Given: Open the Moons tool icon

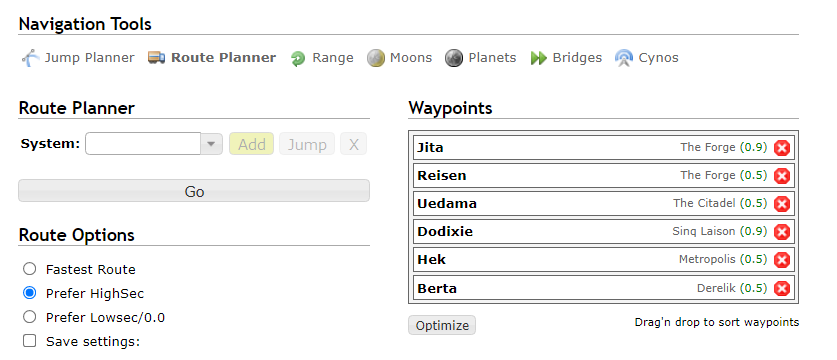Looking at the screenshot, I should [x=376, y=58].
